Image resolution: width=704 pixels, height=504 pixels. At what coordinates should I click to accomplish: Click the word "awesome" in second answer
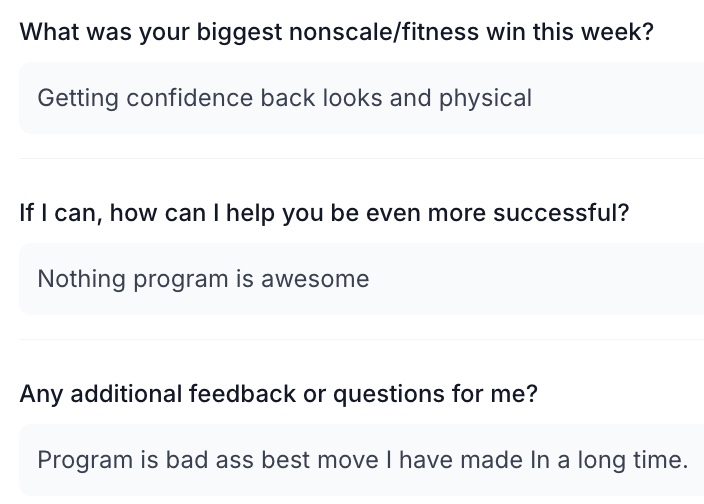pos(315,279)
